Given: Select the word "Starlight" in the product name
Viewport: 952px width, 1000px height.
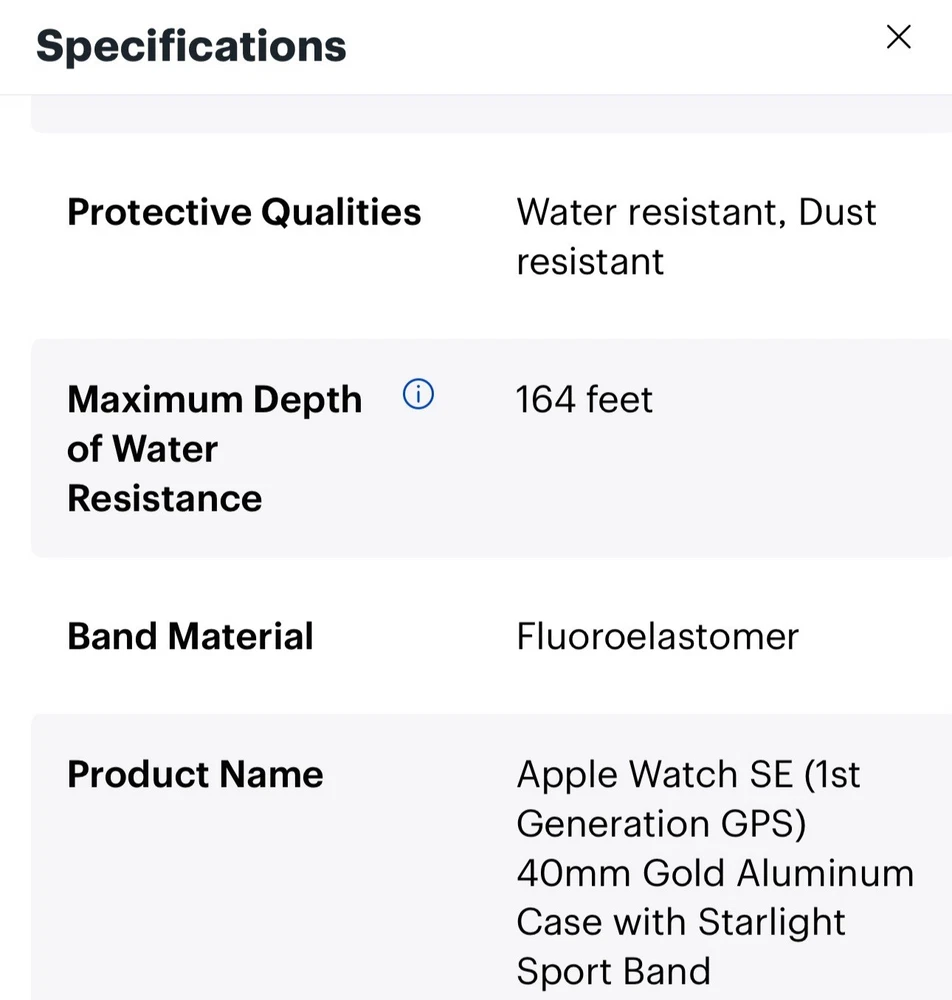Looking at the screenshot, I should tap(771, 921).
